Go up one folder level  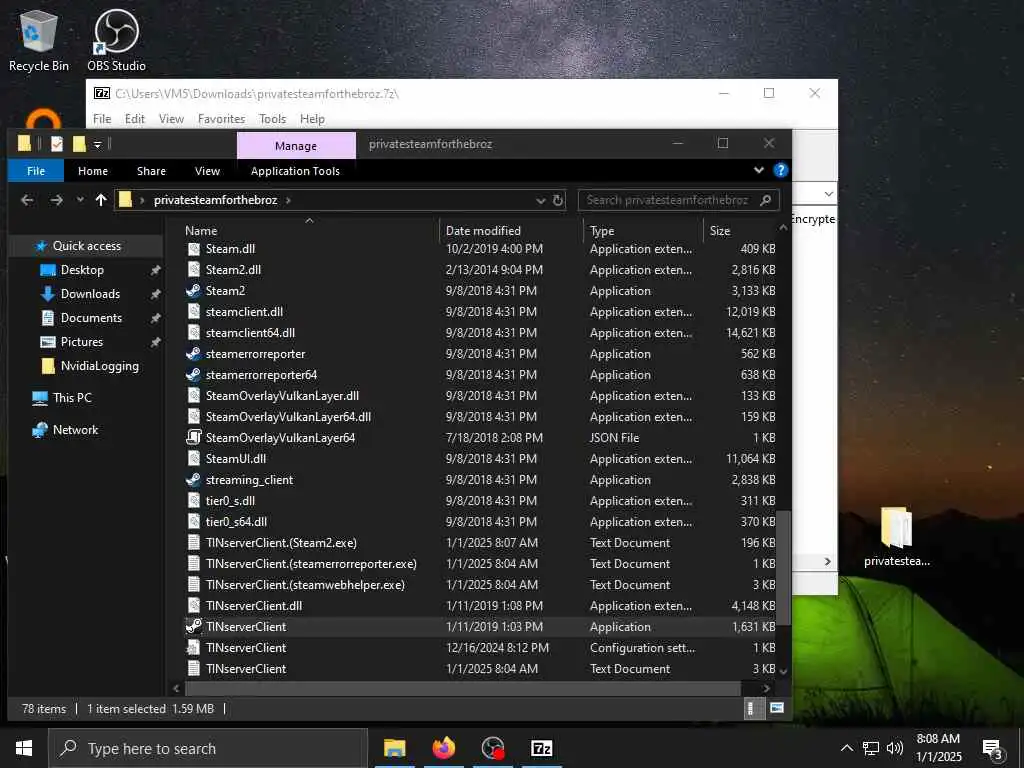pyautogui.click(x=101, y=200)
